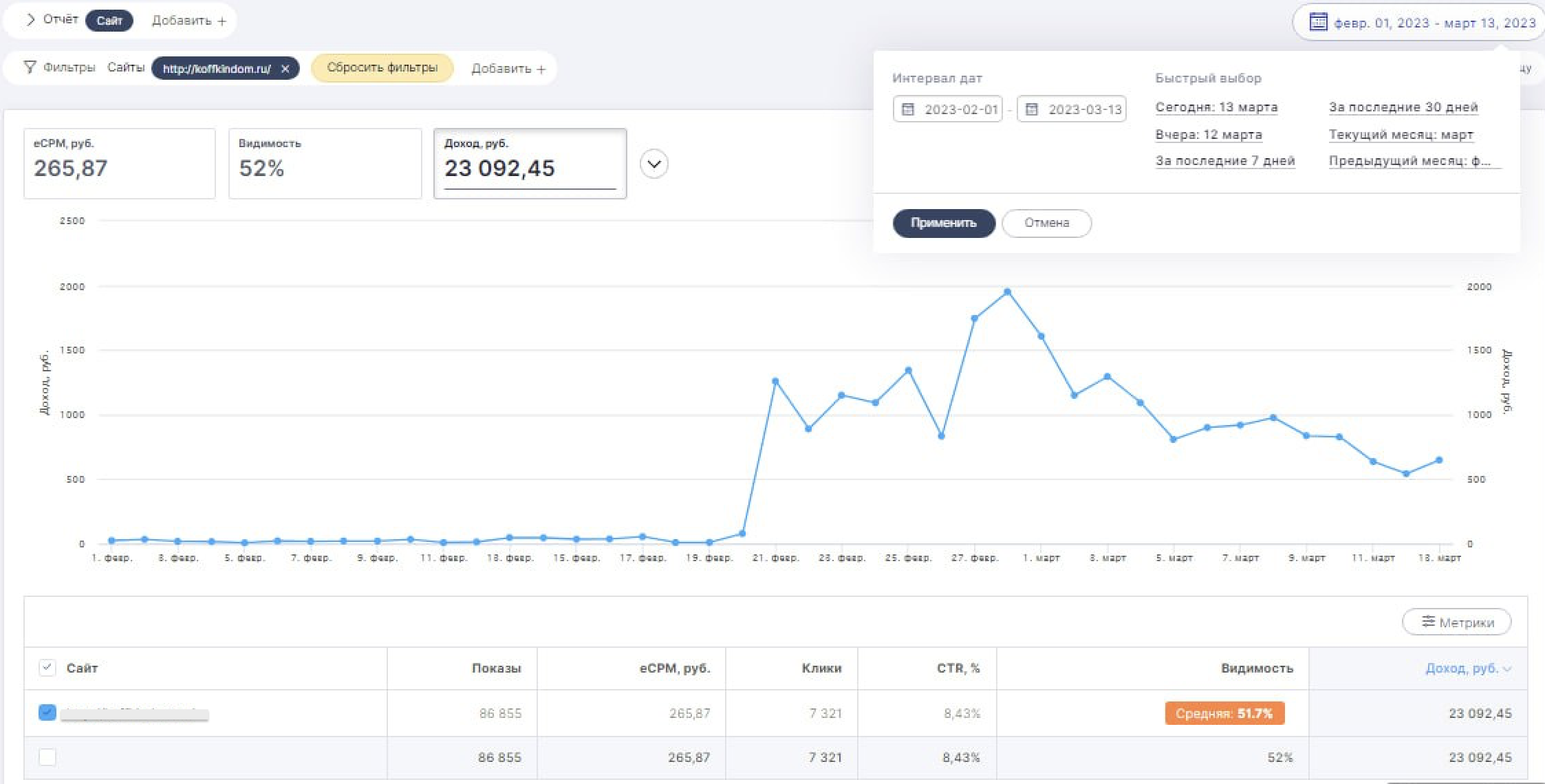Uncheck the blue checked site row checkbox
The width and height of the screenshot is (1545, 784).
coord(47,712)
